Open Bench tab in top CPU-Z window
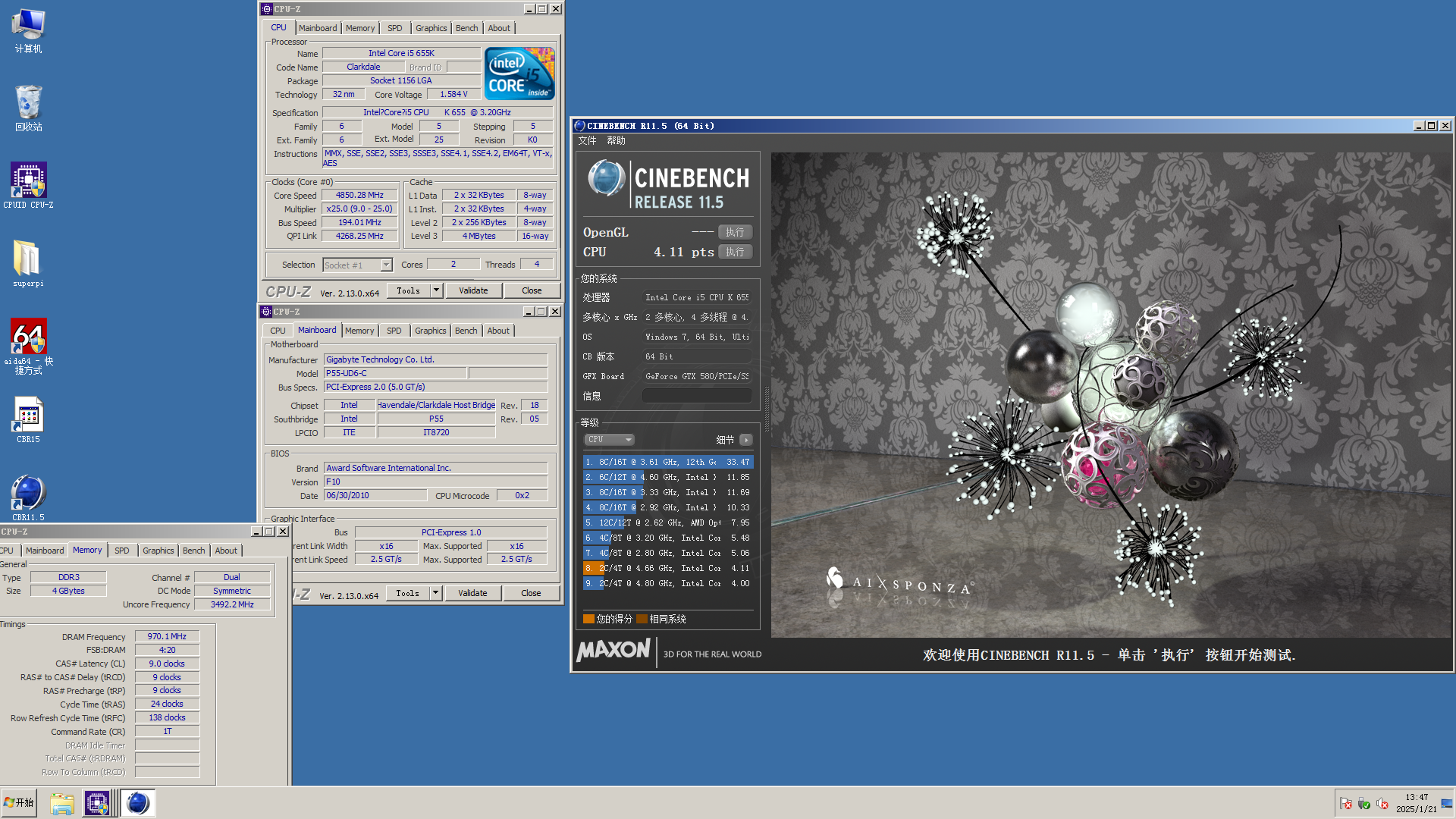 467,28
